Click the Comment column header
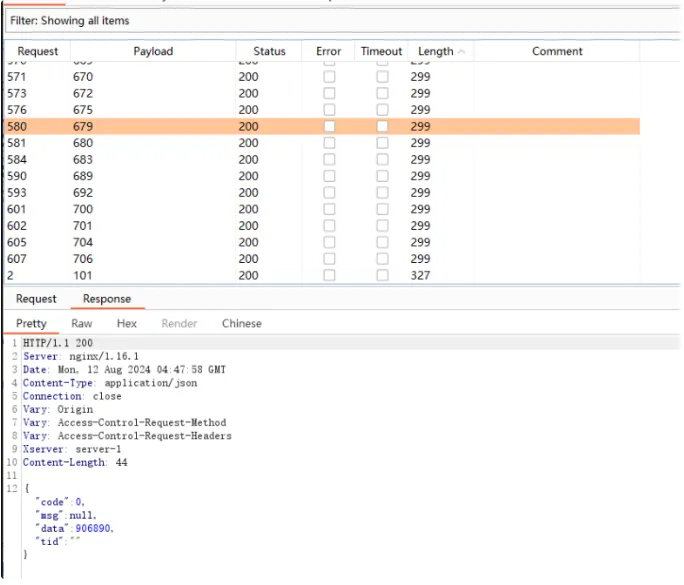 557,51
